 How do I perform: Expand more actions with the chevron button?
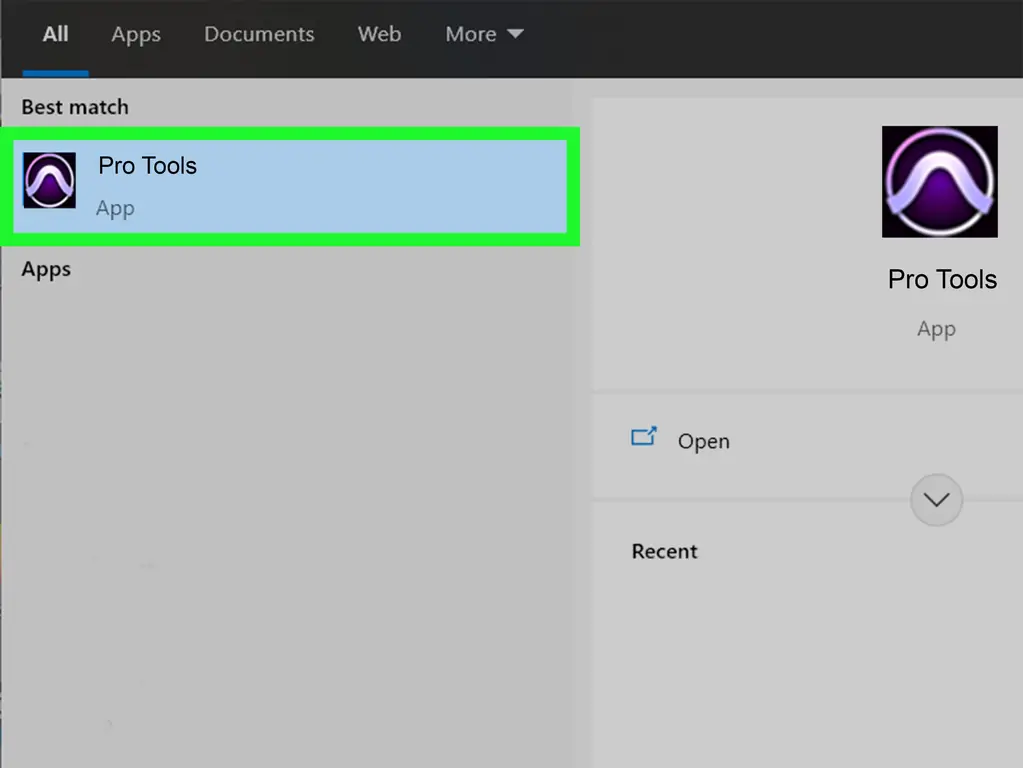pos(936,500)
